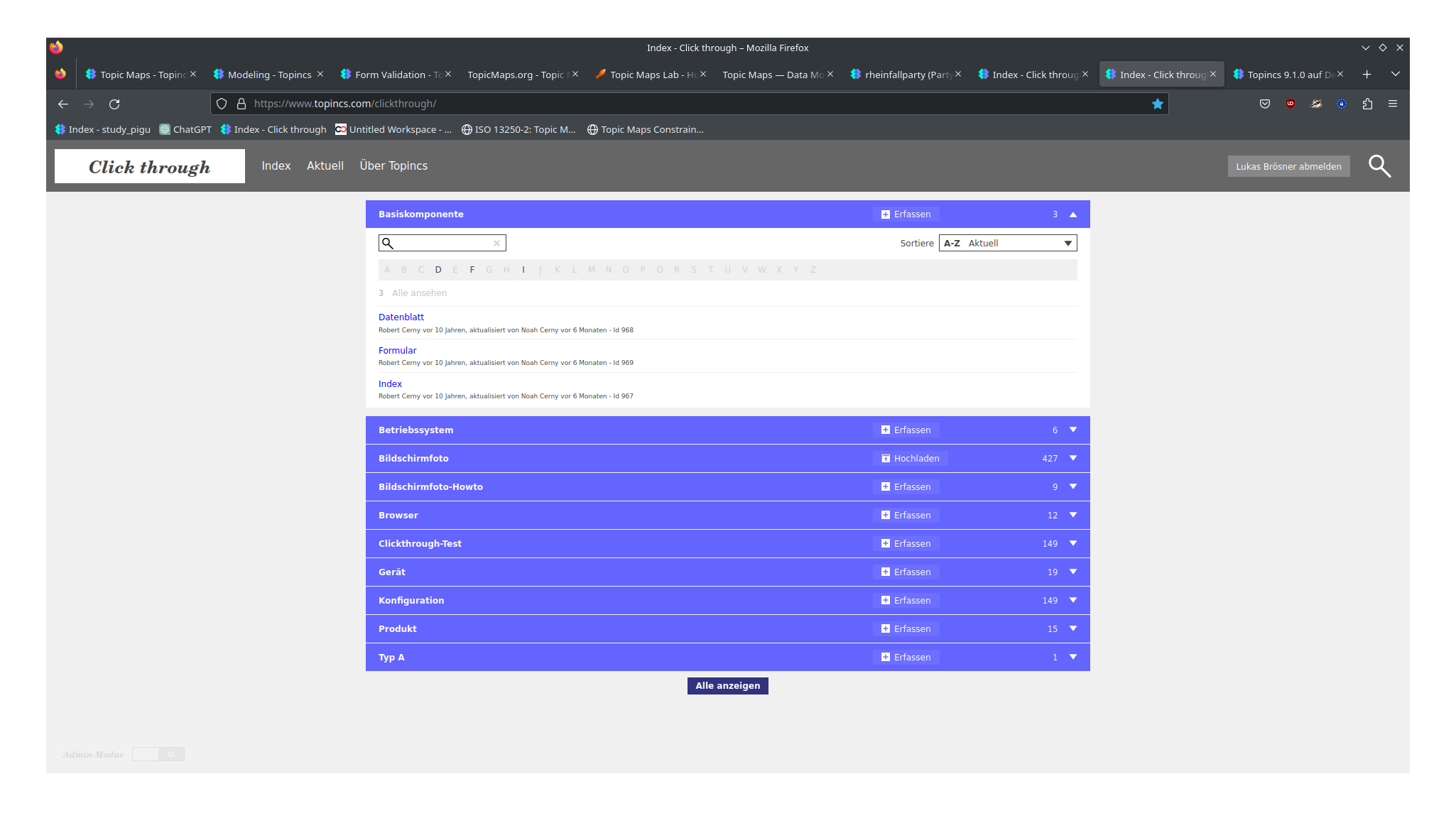This screenshot has width=1456, height=828.
Task: Click Erfassen plus icon for Browser
Action: (x=886, y=516)
